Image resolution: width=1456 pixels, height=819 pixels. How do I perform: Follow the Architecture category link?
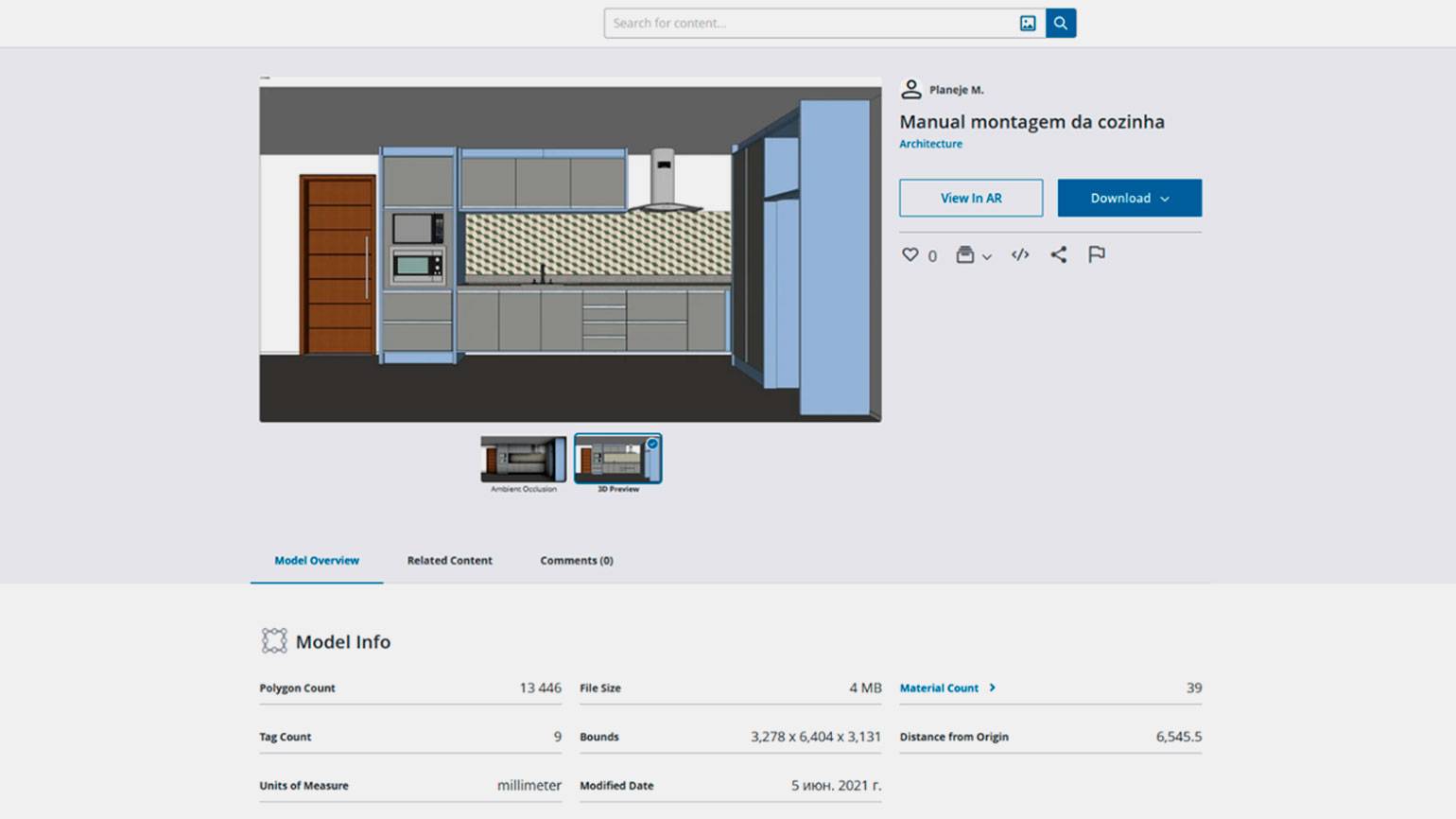[x=930, y=144]
